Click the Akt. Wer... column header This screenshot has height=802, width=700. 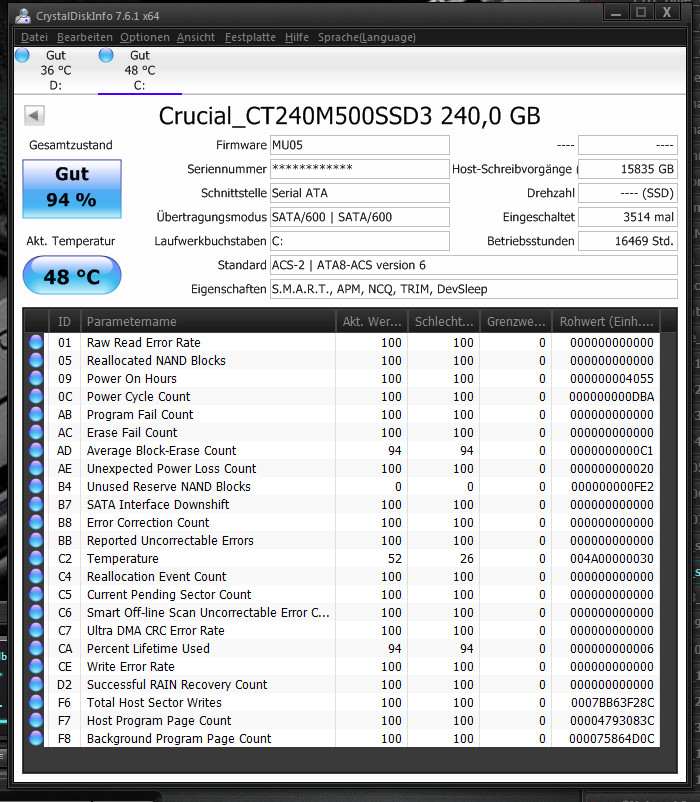(372, 322)
